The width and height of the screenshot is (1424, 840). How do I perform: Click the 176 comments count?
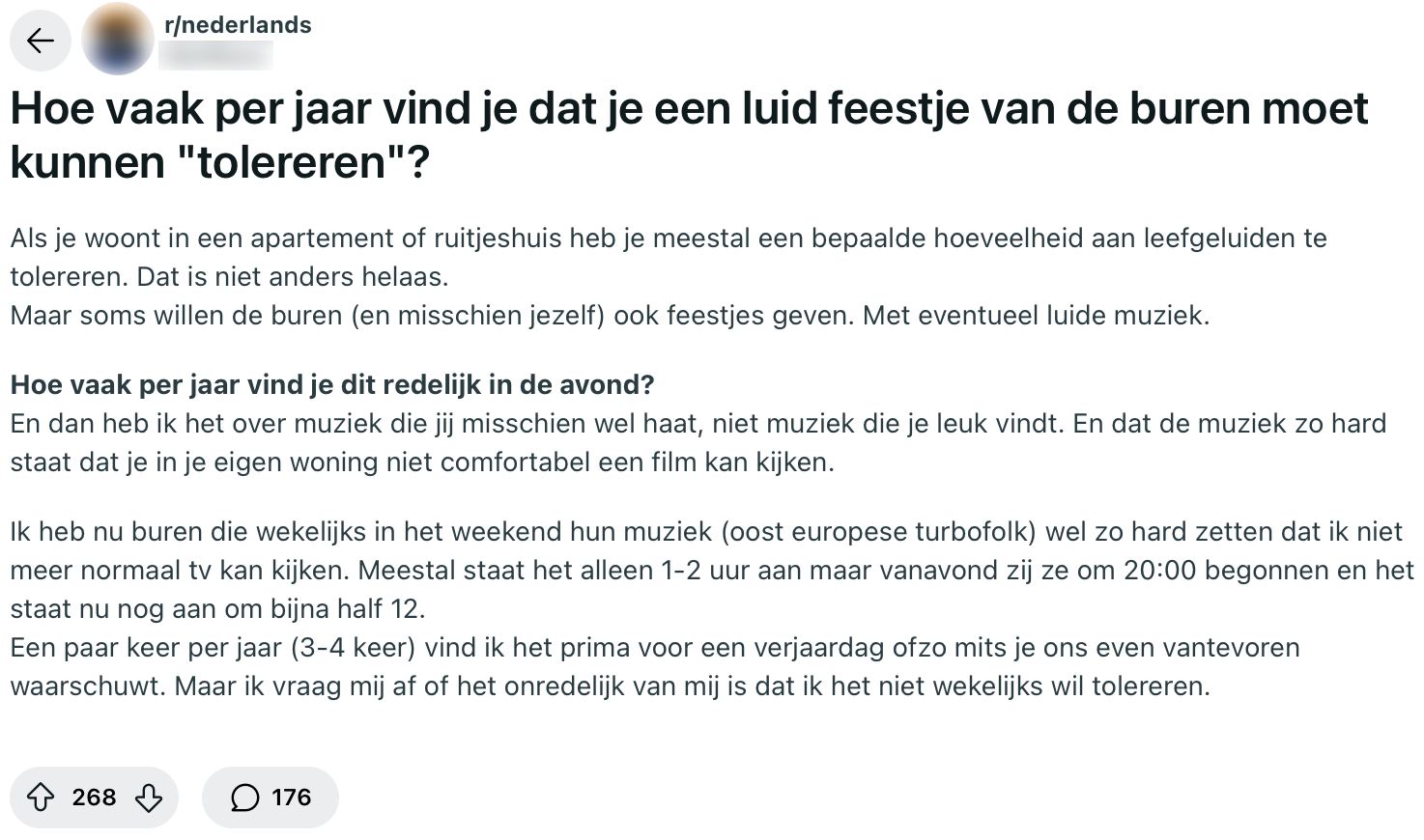[291, 798]
